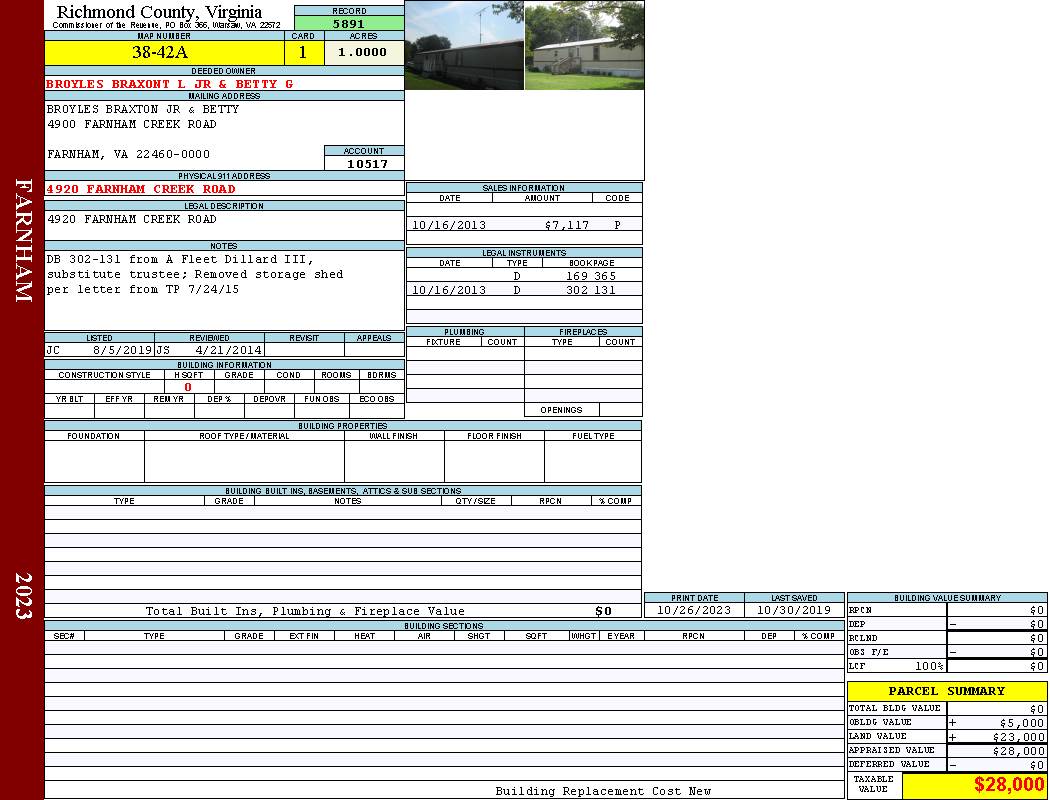Viewport: 1050px width, 800px height.
Task: Click the mailing name BROYLES BRAXTON JR & BETTY
Action: [143, 109]
